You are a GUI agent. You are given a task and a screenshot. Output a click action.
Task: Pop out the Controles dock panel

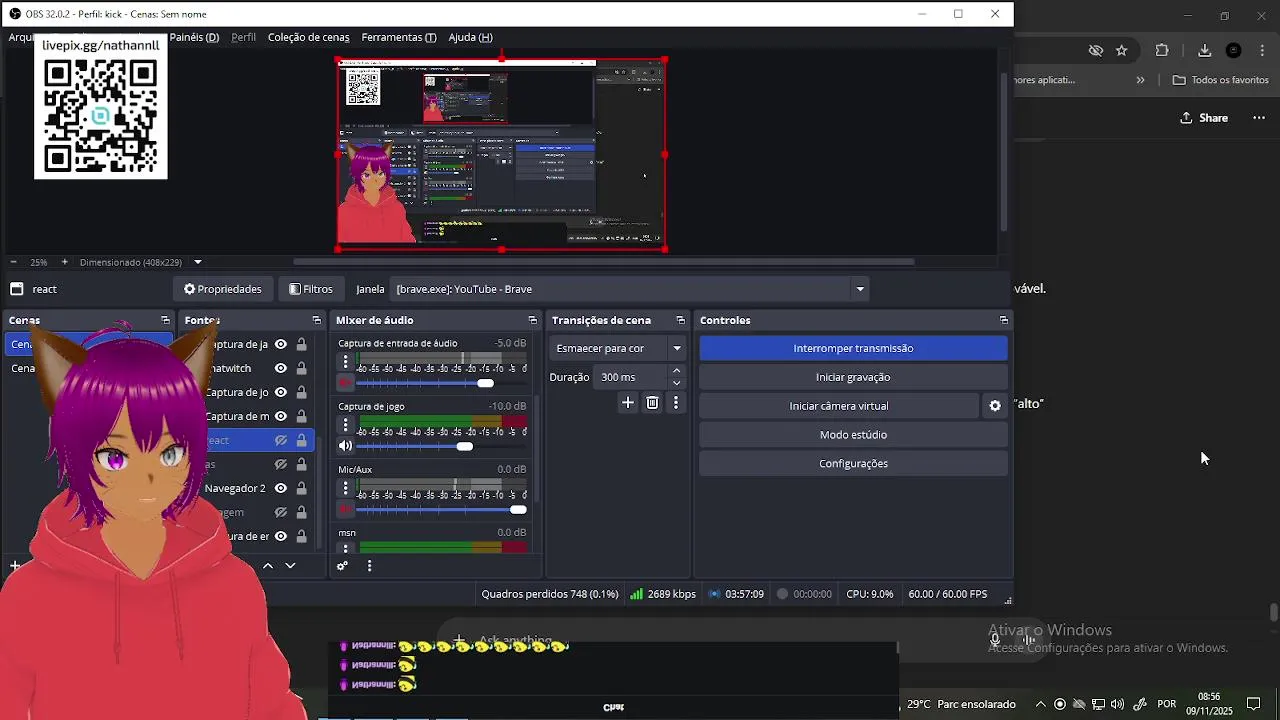(1003, 320)
